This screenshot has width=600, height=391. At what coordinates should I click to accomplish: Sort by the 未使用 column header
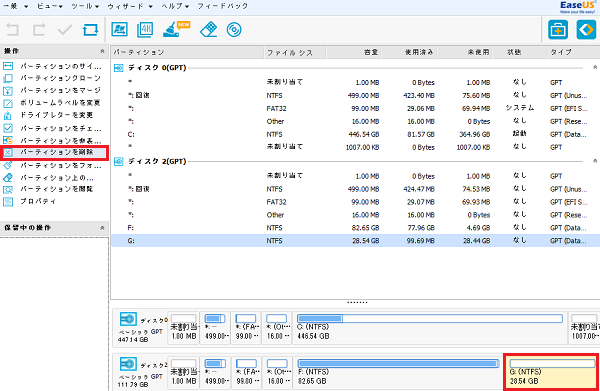click(x=465, y=52)
